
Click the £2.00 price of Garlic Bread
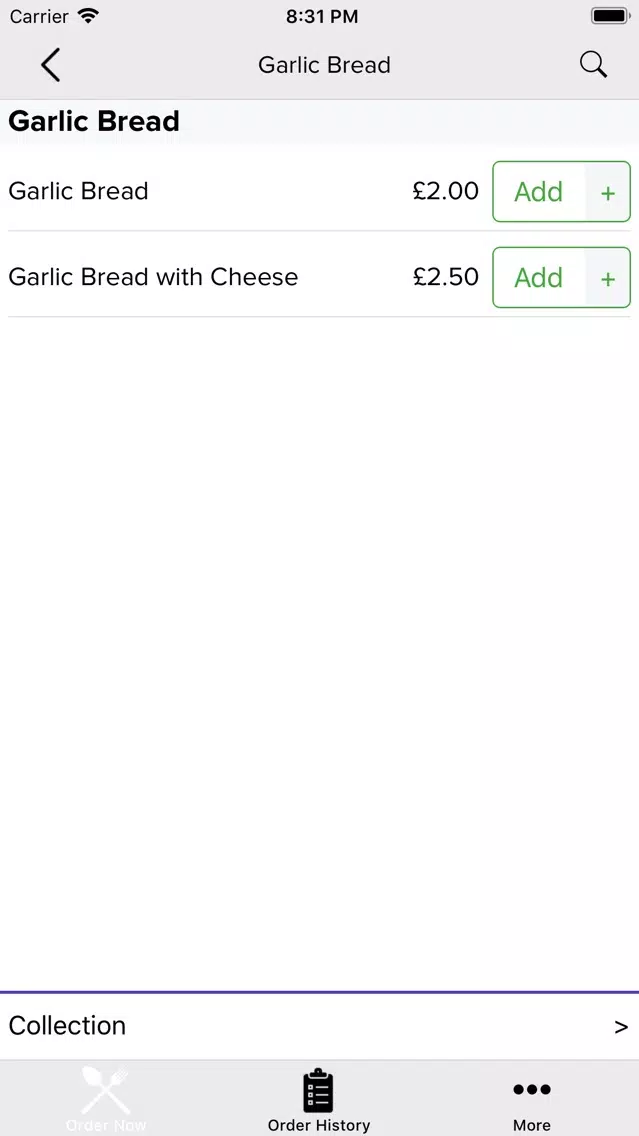click(445, 191)
